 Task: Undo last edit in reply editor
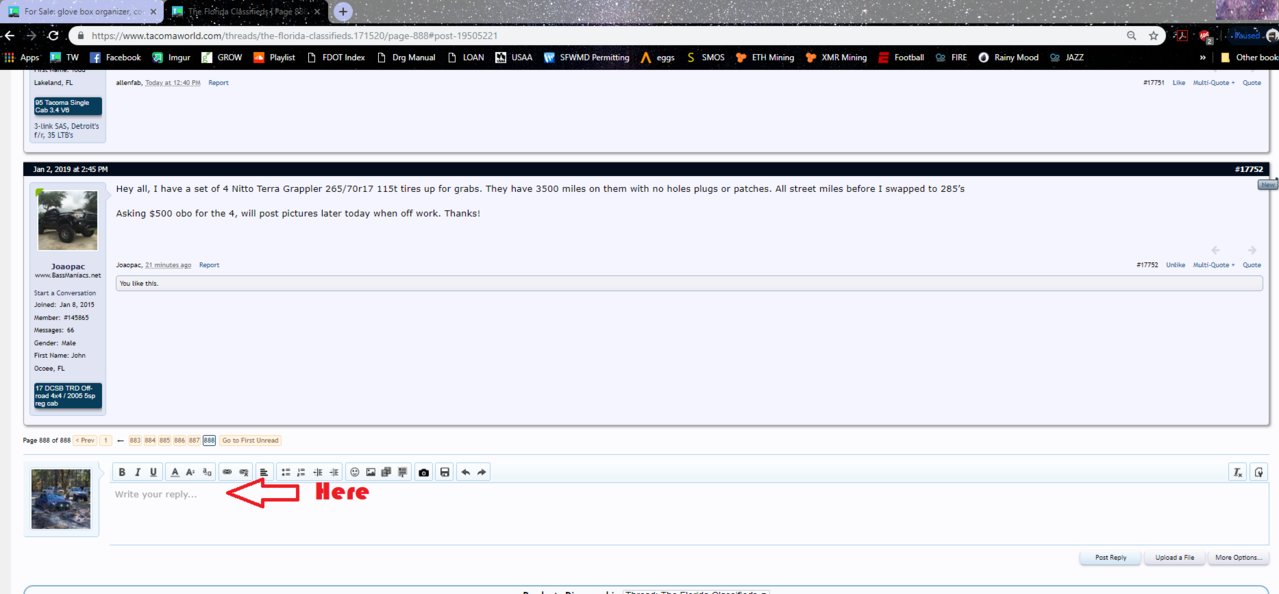pos(466,472)
